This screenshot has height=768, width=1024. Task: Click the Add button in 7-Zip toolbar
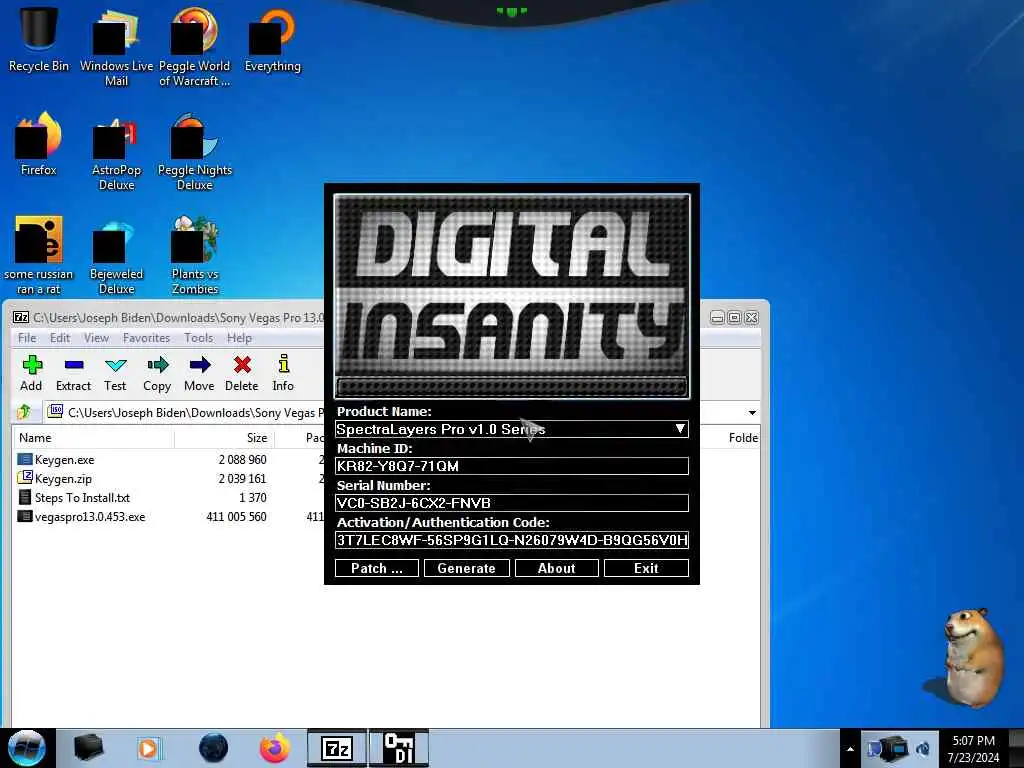click(31, 373)
